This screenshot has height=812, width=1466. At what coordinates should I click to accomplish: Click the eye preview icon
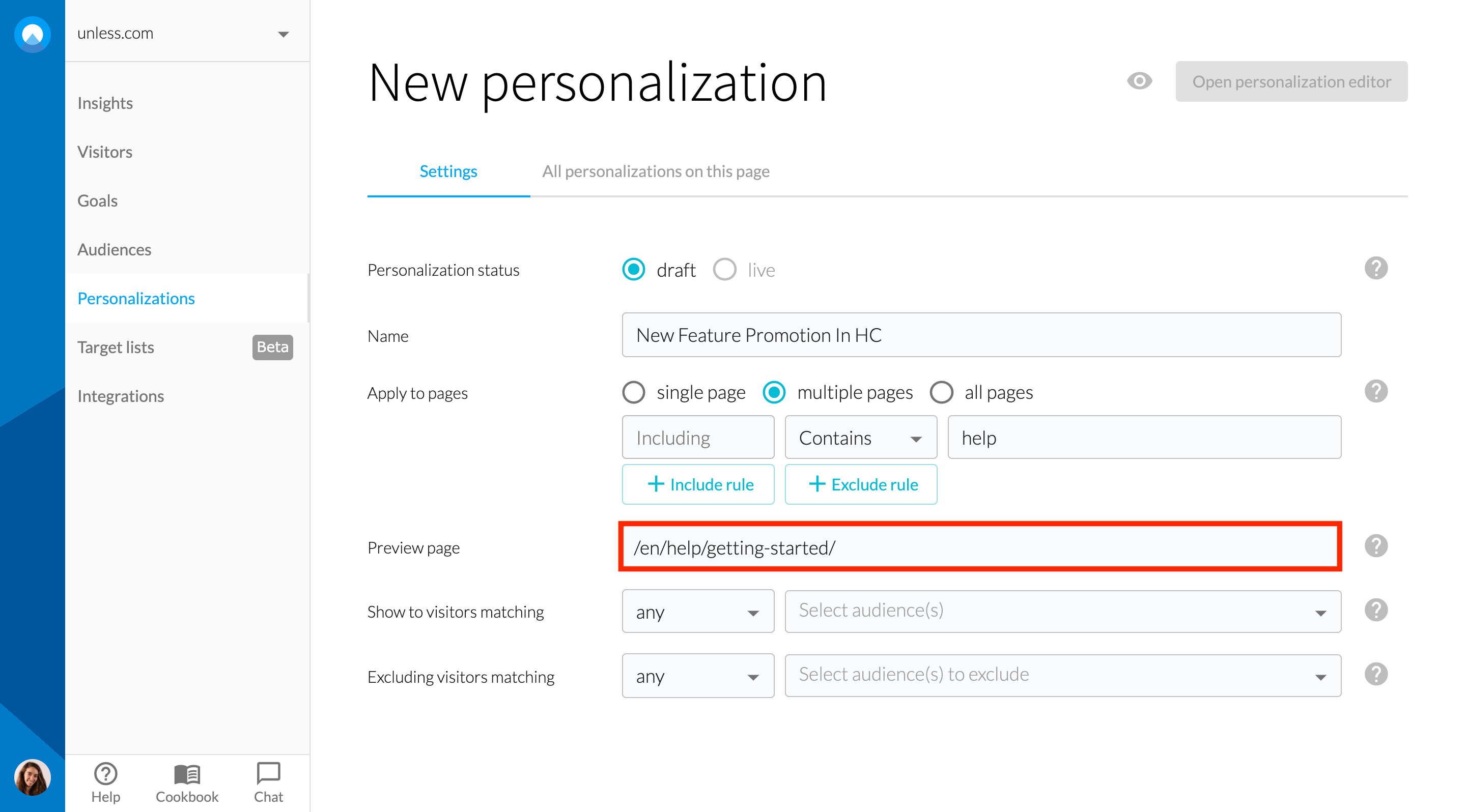pyautogui.click(x=1139, y=81)
